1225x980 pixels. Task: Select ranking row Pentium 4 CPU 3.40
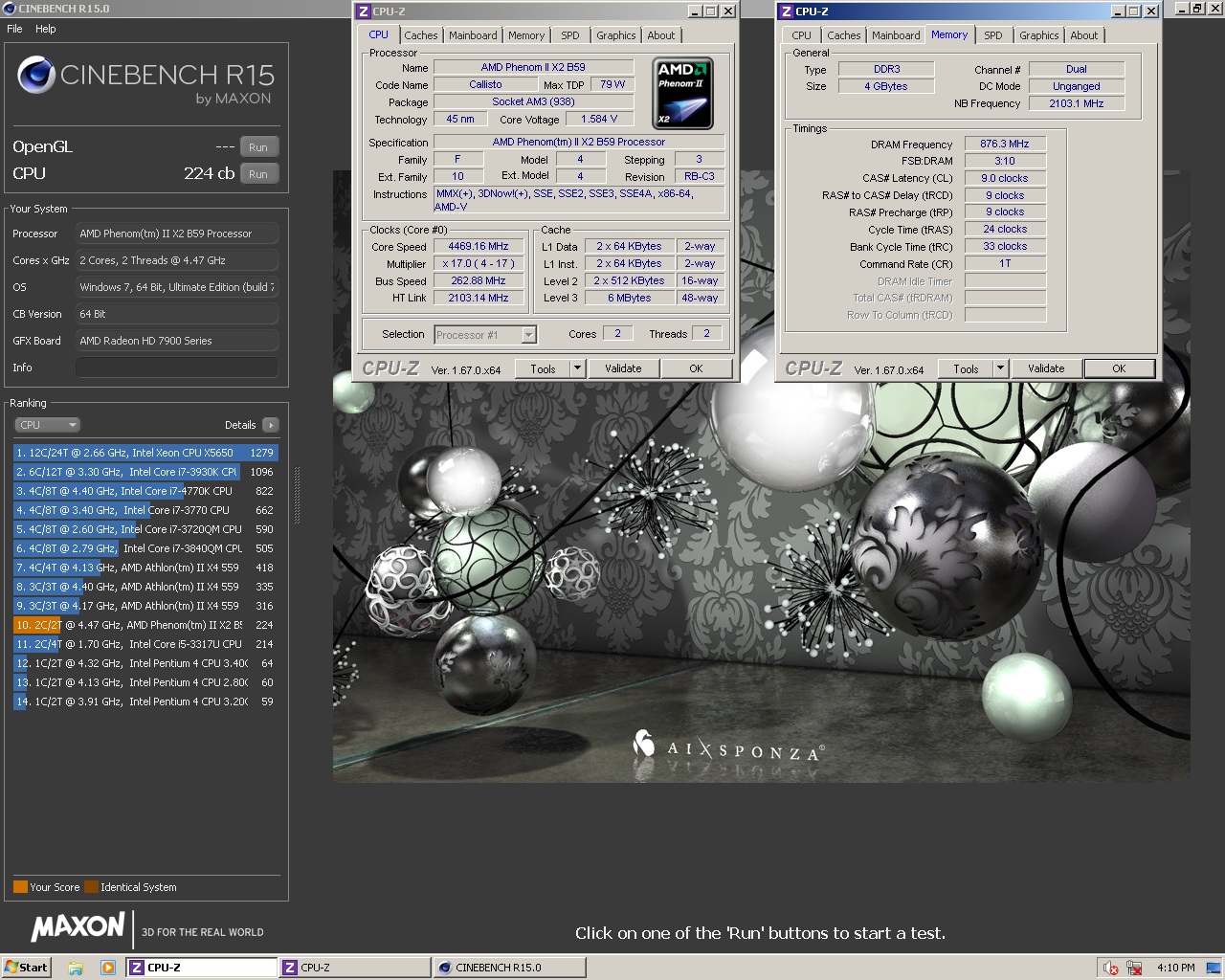145,663
